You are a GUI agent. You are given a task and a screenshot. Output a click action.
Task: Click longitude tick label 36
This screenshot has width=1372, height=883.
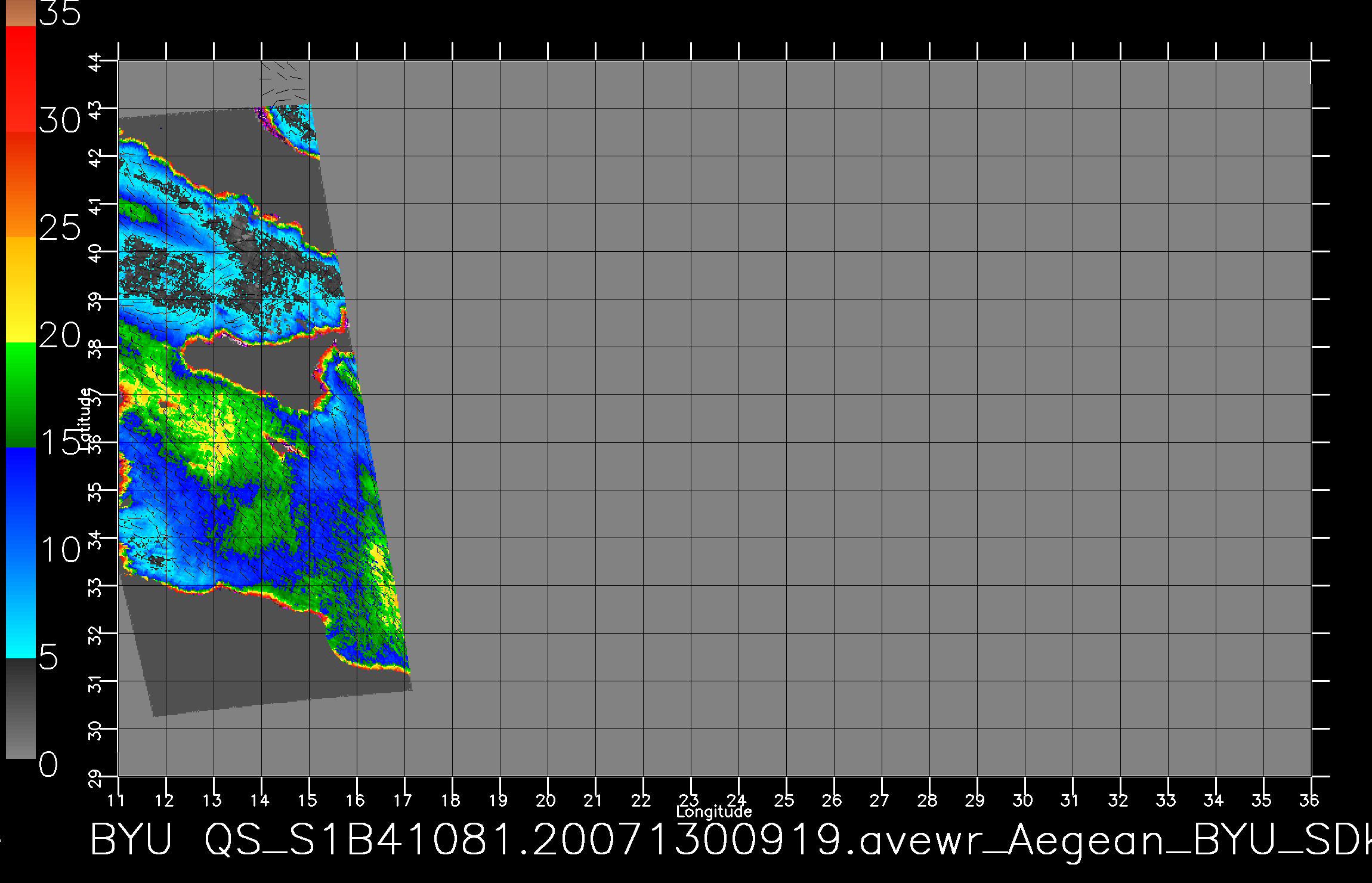pos(1309,800)
